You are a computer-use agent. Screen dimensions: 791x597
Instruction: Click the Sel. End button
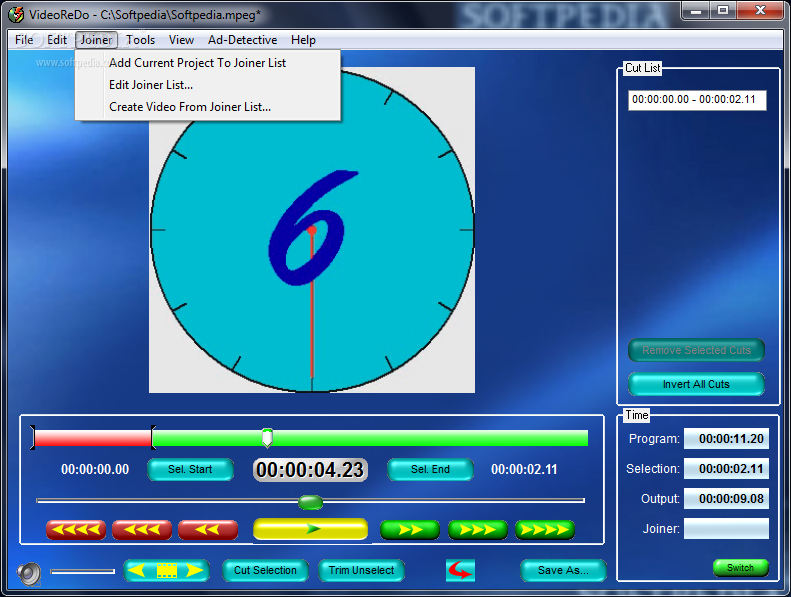coord(430,469)
